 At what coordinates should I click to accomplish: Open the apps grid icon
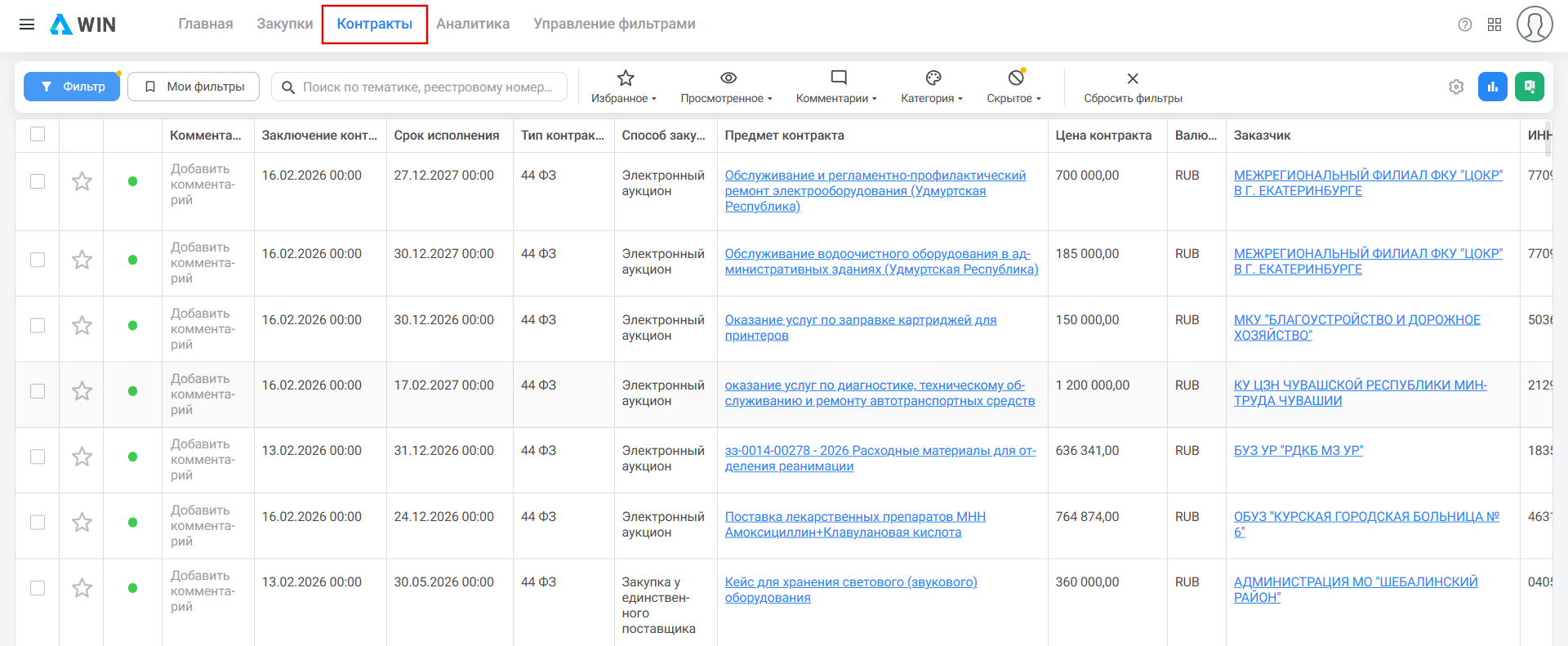click(x=1494, y=25)
